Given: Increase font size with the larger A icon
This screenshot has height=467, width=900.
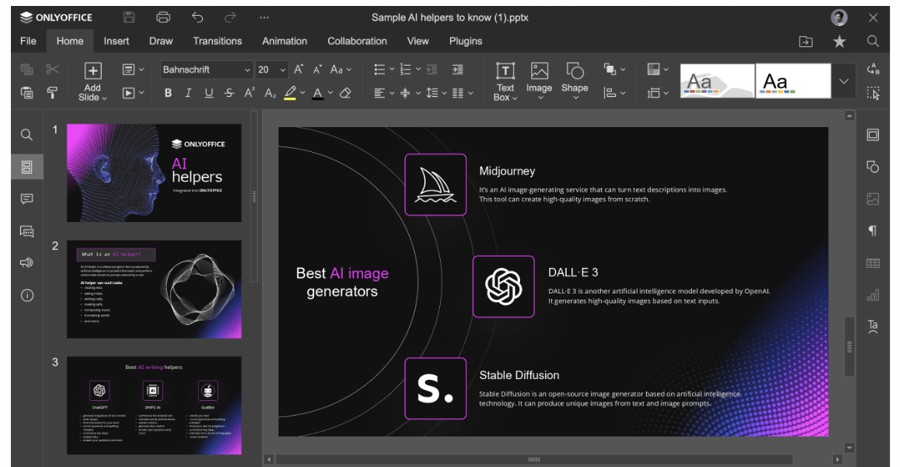Looking at the screenshot, I should pos(298,69).
